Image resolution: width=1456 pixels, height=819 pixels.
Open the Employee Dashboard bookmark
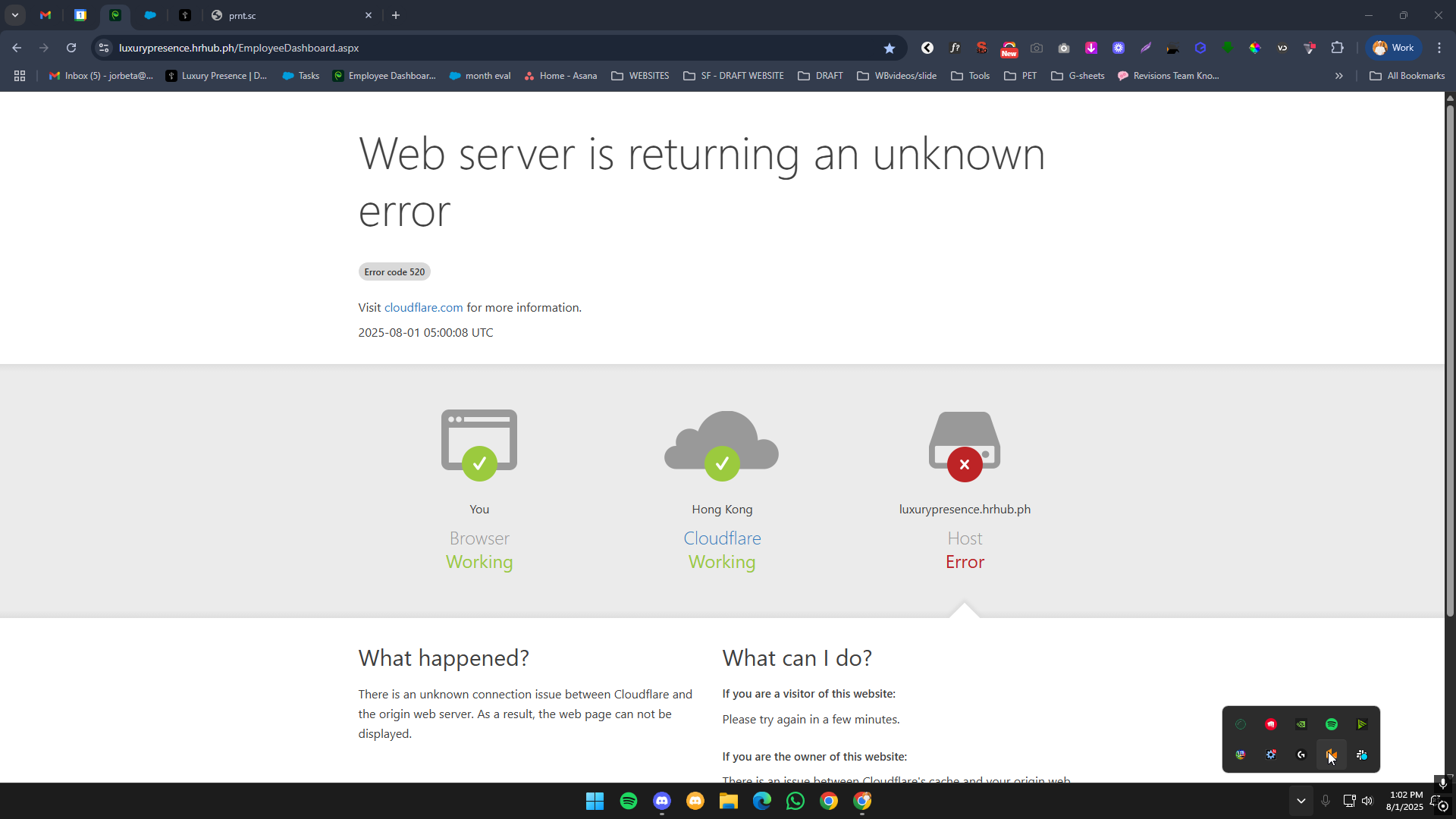point(384,76)
